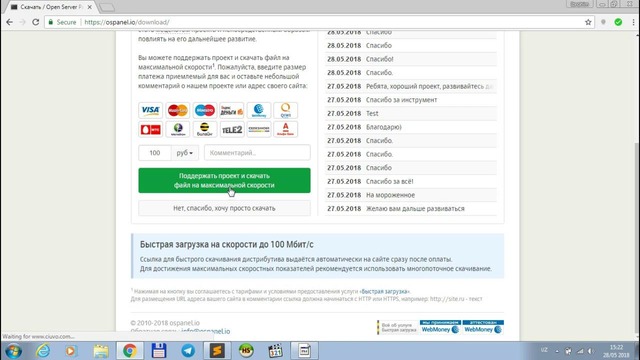640x360 pixels.
Task: Click the 'мы принимаем WebMoney' badge
Action: (440, 327)
